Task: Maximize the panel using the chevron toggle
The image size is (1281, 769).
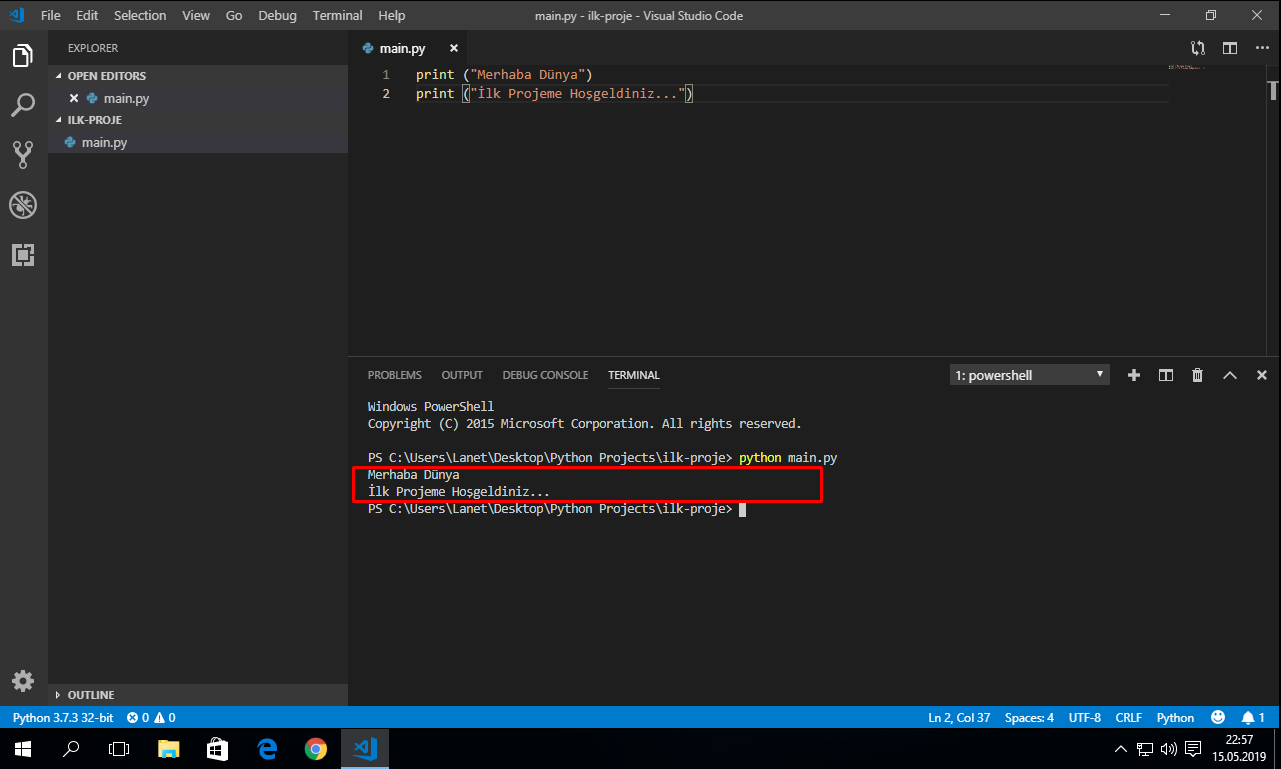Action: [x=1229, y=374]
